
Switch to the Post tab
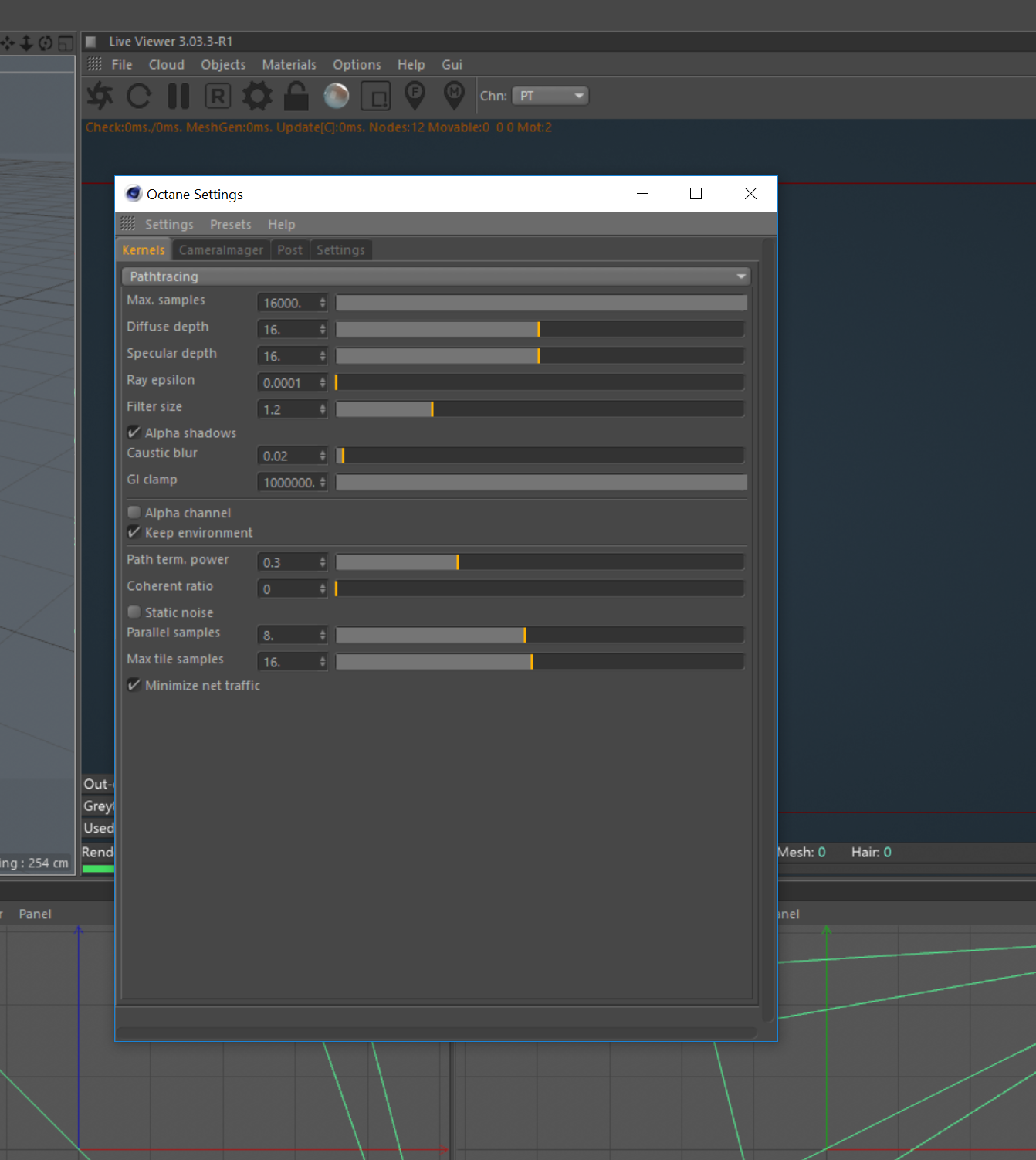[290, 250]
